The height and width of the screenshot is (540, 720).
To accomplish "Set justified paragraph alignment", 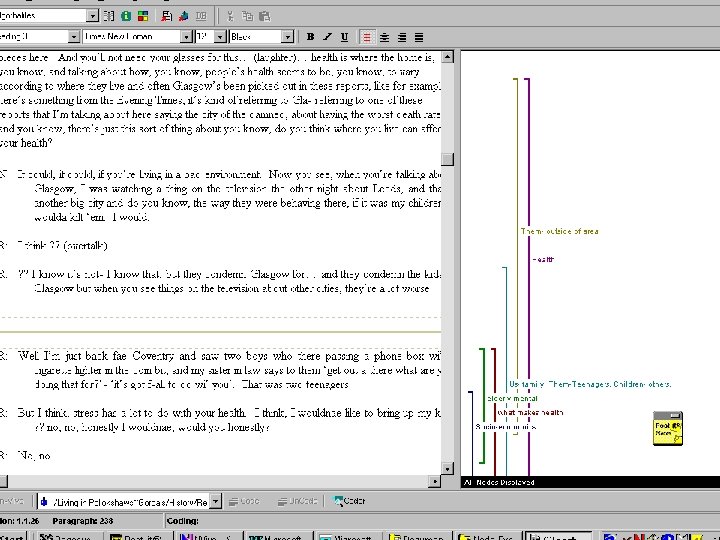I will click(419, 37).
